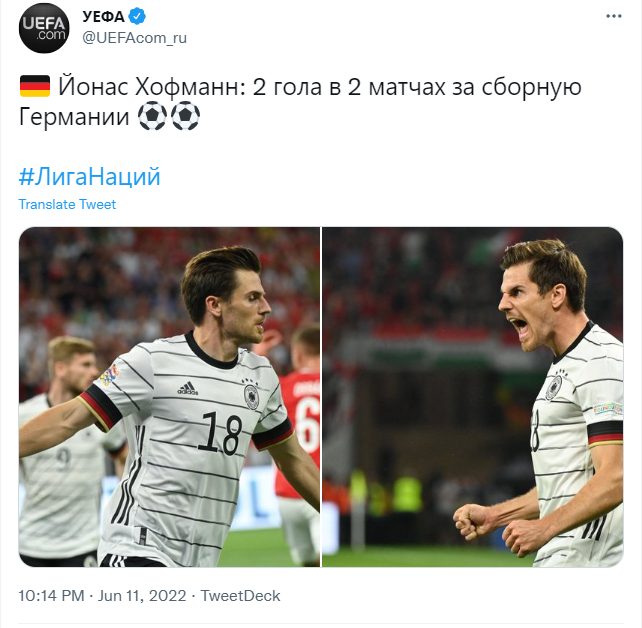Viewport: 642px width, 628px height.
Task: Click the Jun 11, 2022 date
Action: click(x=142, y=596)
